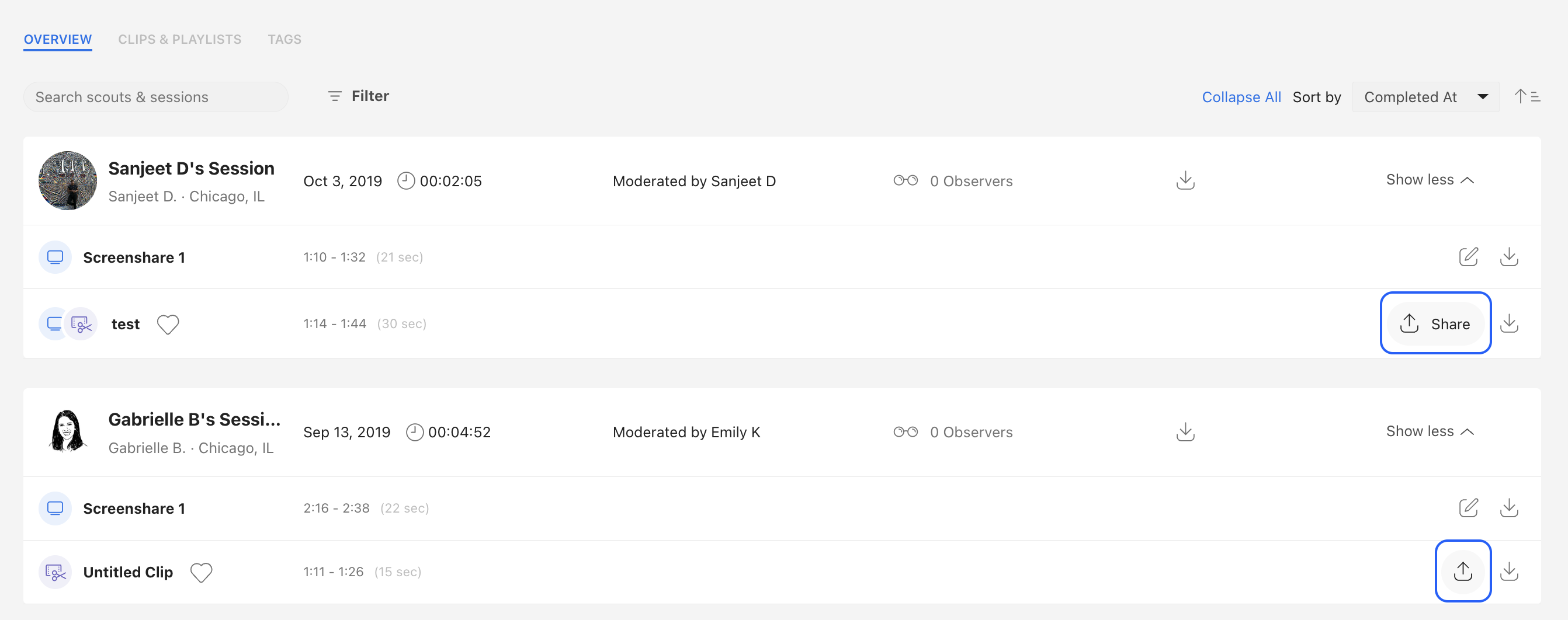Share the test clip

click(1435, 323)
